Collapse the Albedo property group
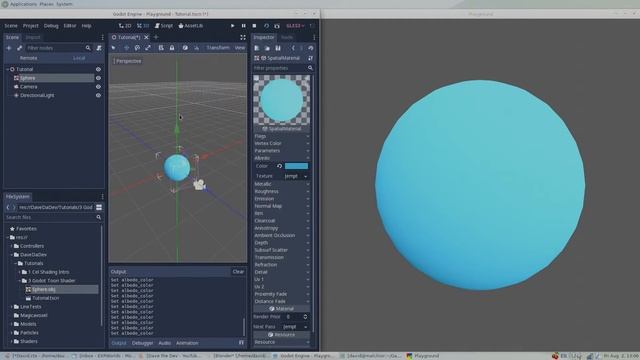640x360 pixels. click(282, 158)
